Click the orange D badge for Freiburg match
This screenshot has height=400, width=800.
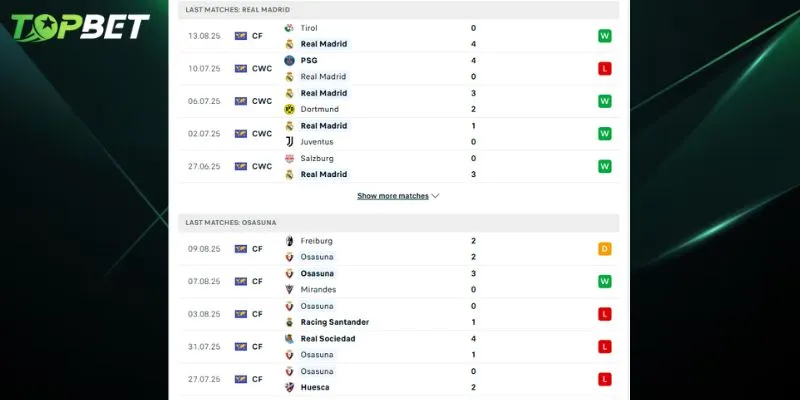(x=604, y=249)
